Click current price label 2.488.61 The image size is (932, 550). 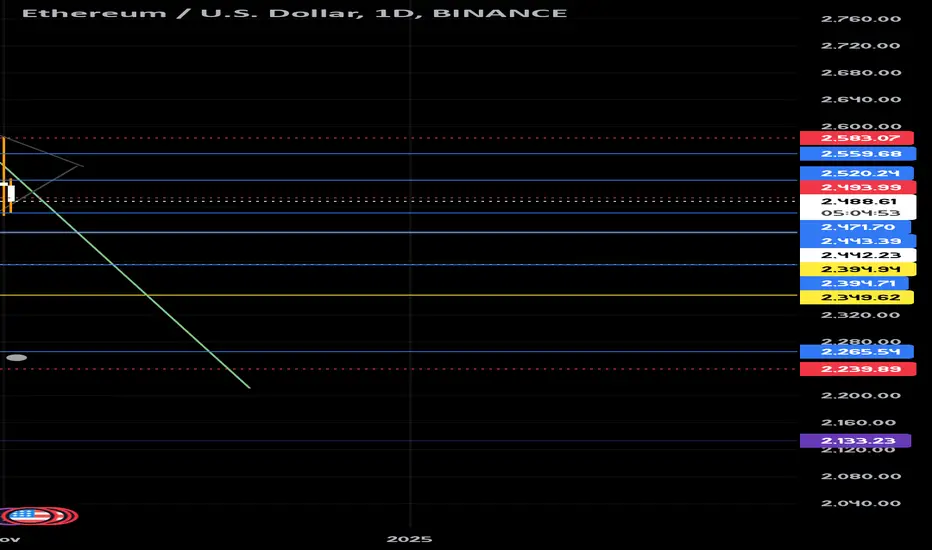(858, 201)
